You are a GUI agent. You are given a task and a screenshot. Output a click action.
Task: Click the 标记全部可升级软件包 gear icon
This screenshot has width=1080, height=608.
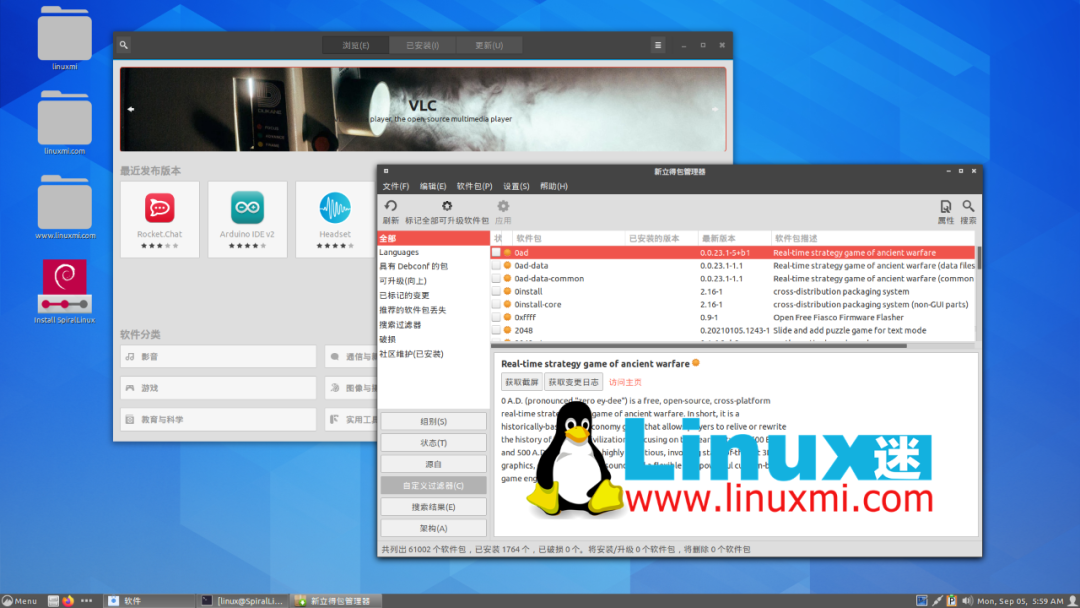point(447,206)
